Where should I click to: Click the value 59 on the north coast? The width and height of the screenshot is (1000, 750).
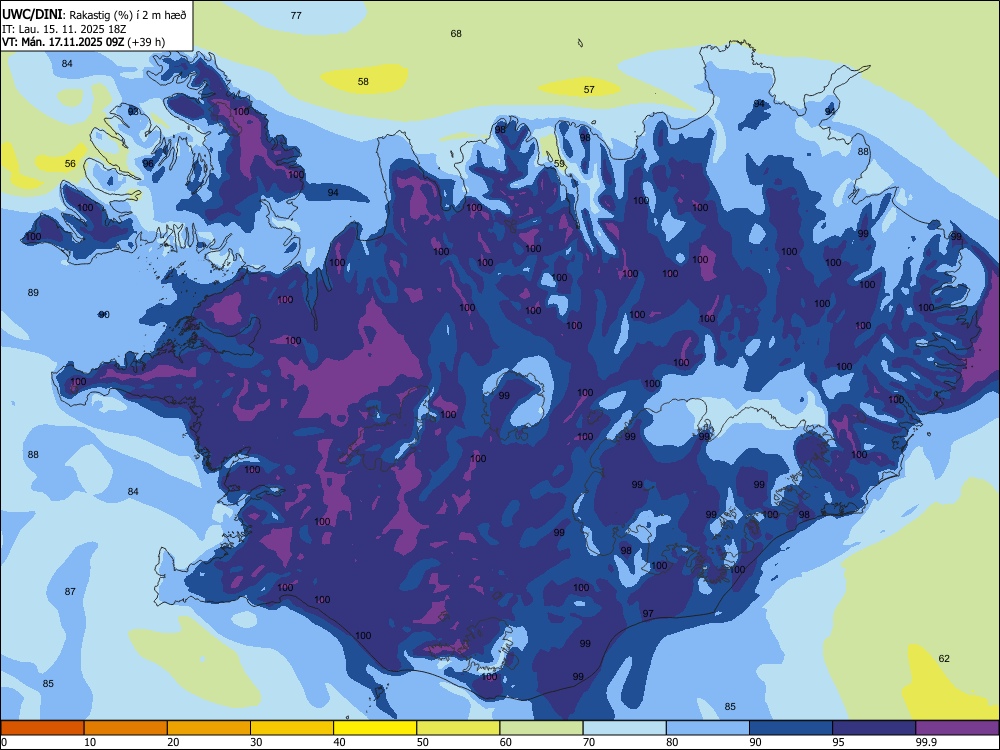click(559, 164)
